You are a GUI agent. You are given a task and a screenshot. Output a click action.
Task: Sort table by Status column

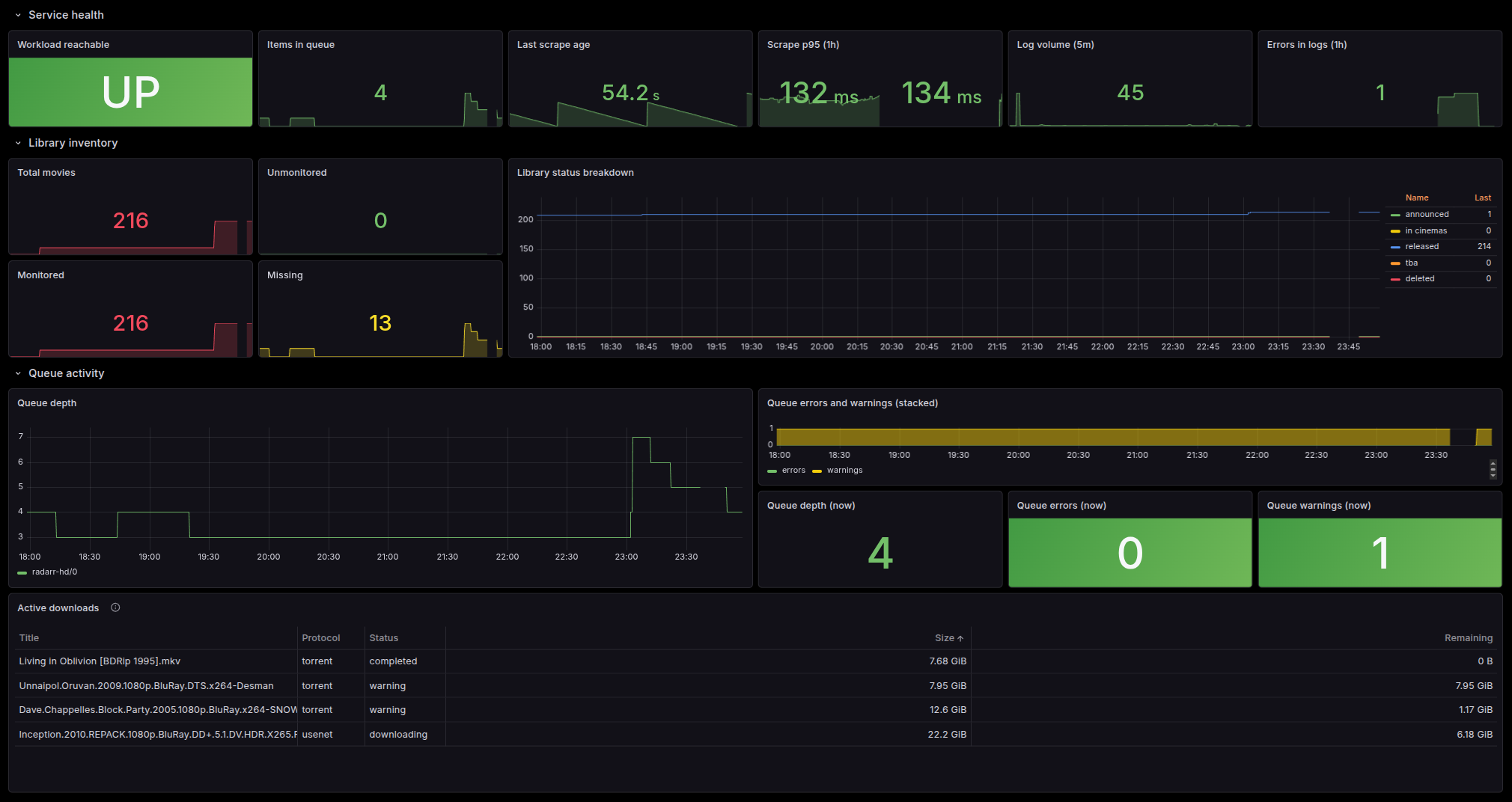click(x=383, y=638)
